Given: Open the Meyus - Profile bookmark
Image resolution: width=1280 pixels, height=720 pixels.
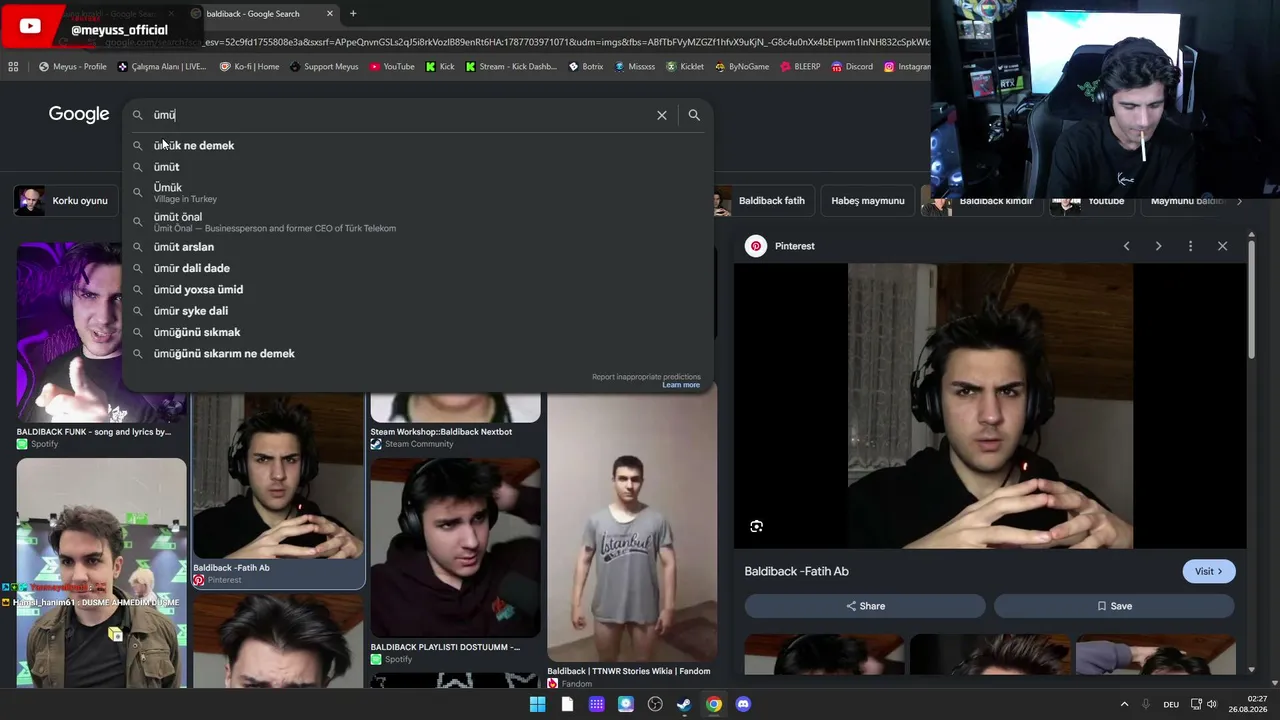Looking at the screenshot, I should (73, 67).
